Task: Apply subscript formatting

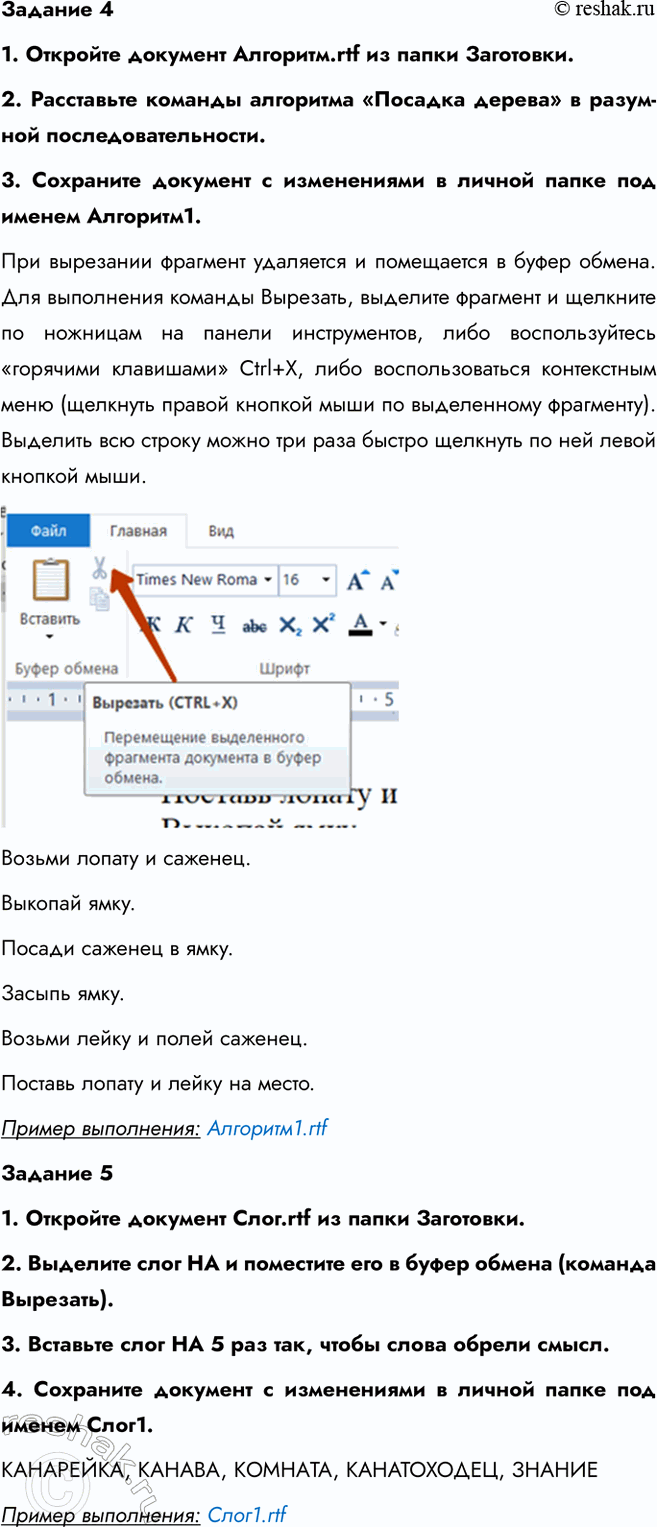Action: point(289,625)
